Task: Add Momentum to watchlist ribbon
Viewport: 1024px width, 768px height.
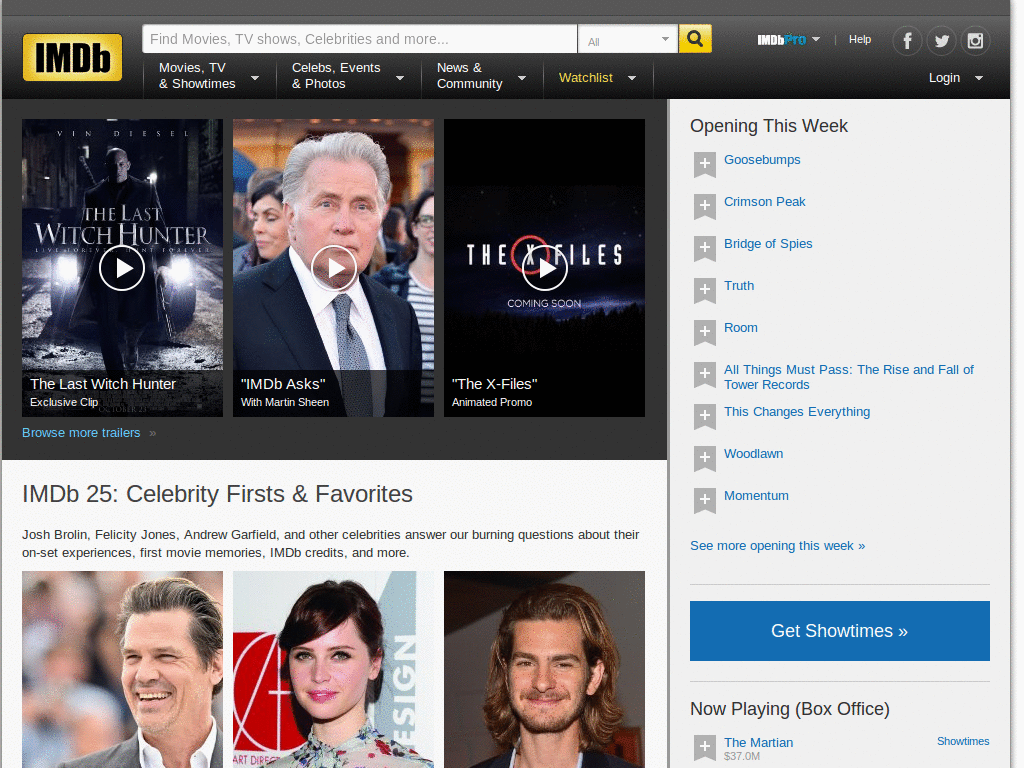Action: click(705, 500)
